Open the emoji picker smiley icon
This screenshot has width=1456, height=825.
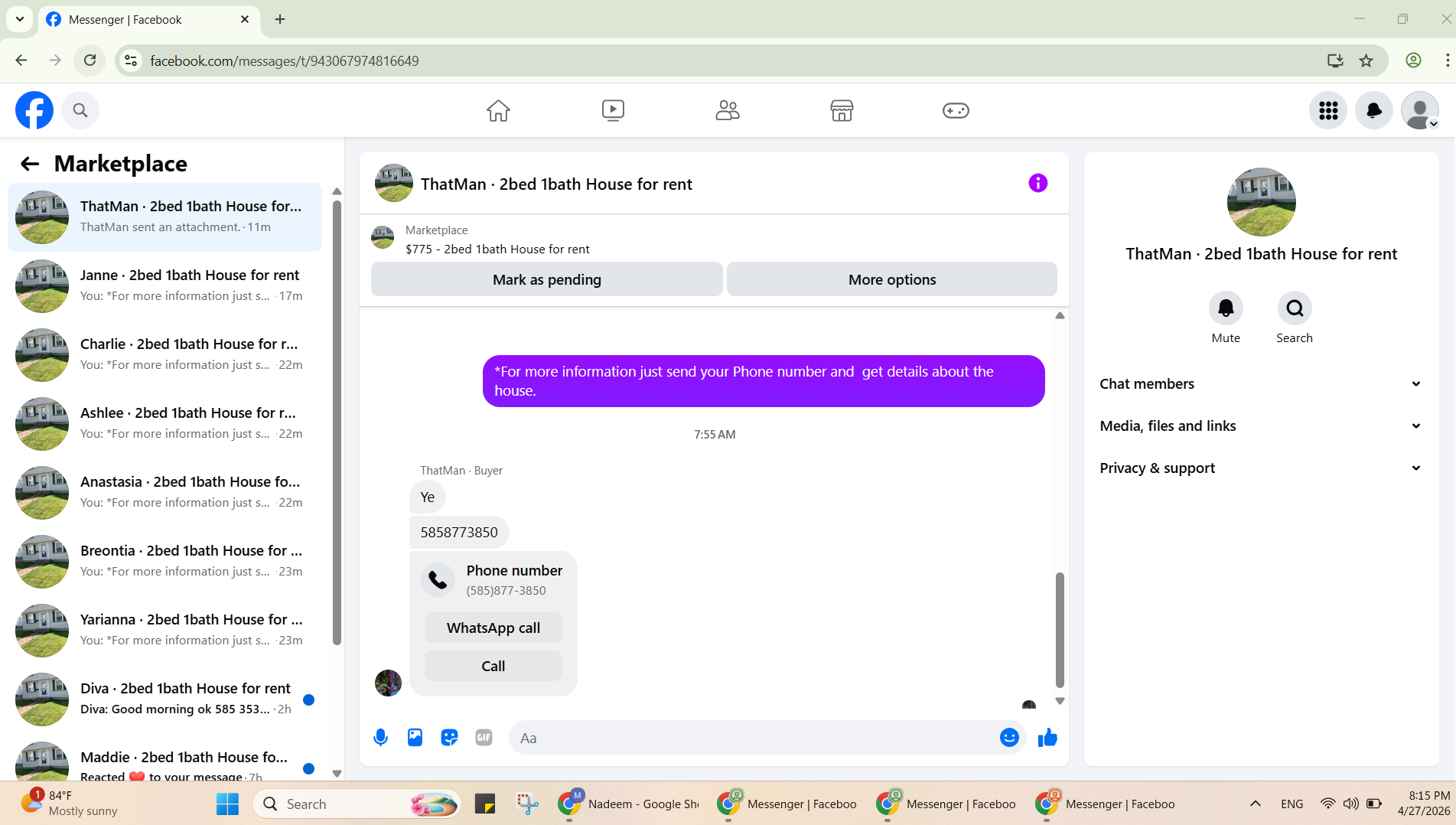click(x=1009, y=737)
